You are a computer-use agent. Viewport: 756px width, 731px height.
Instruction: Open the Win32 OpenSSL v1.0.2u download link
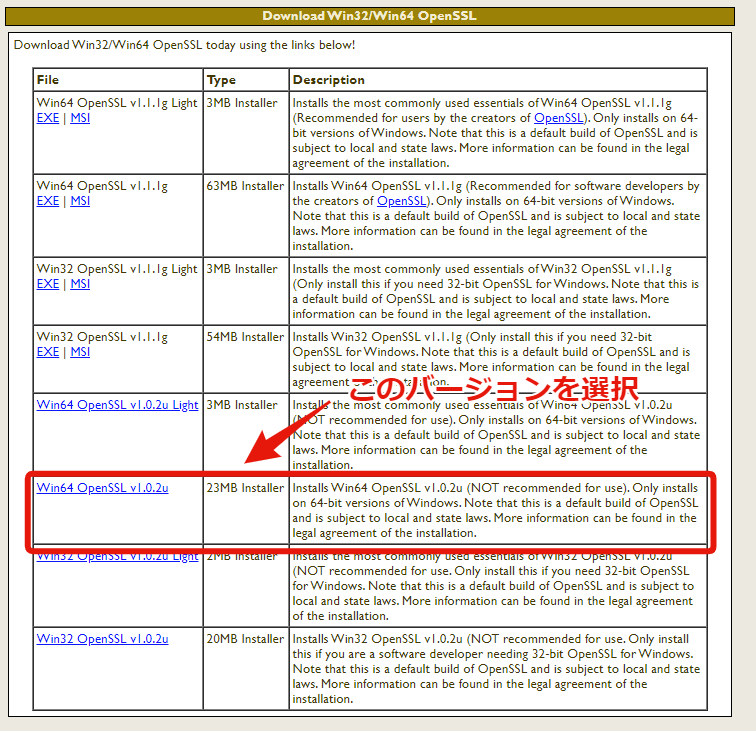102,638
